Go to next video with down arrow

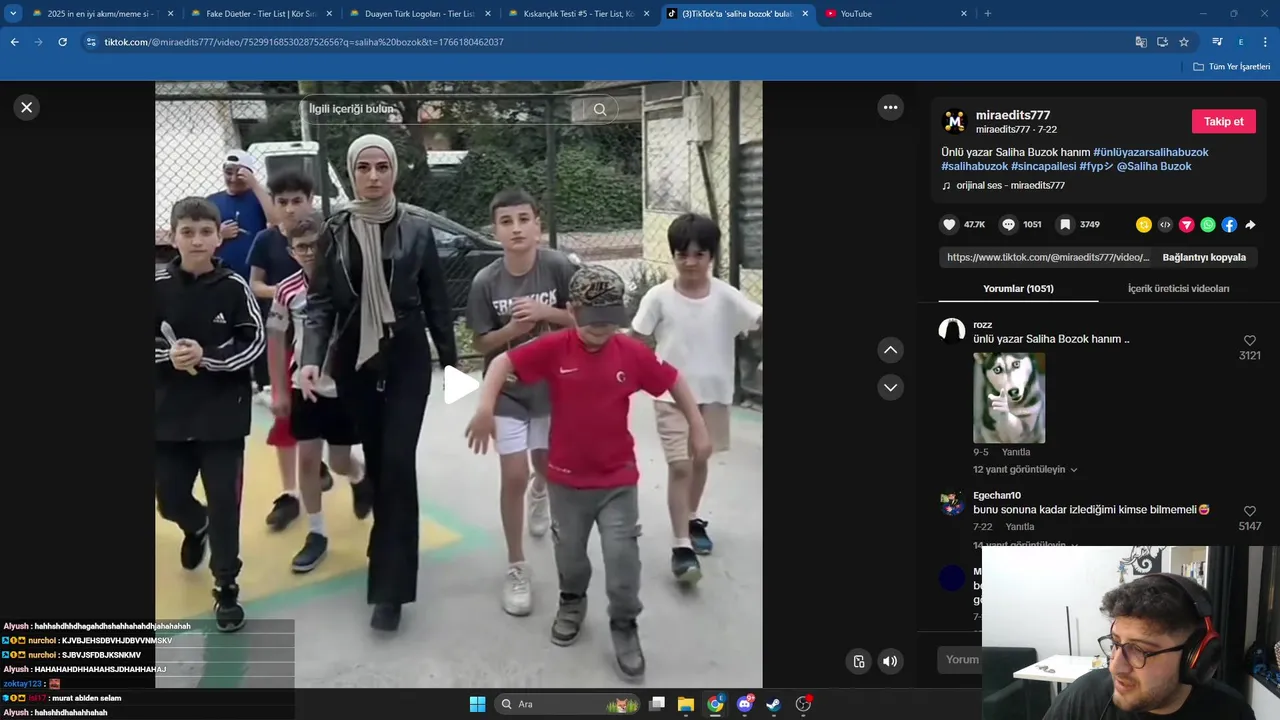pyautogui.click(x=890, y=387)
